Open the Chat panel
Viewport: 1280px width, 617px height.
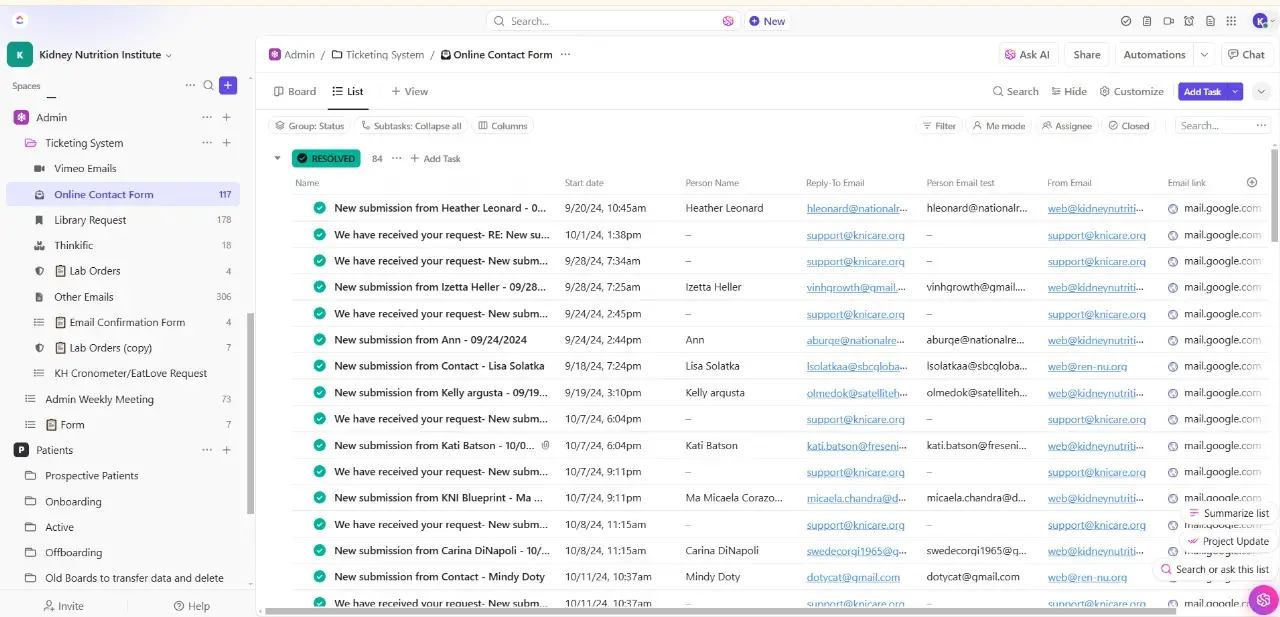[x=1246, y=55]
